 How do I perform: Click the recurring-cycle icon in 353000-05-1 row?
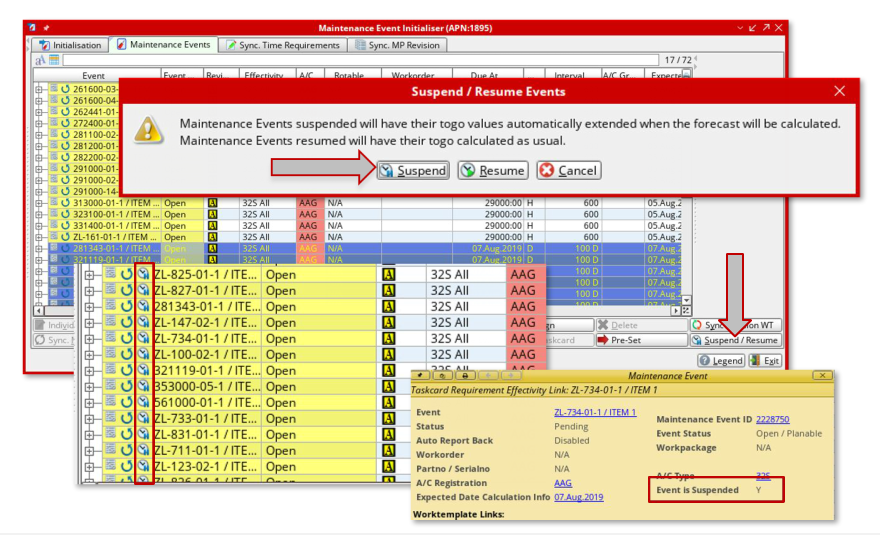[127, 386]
